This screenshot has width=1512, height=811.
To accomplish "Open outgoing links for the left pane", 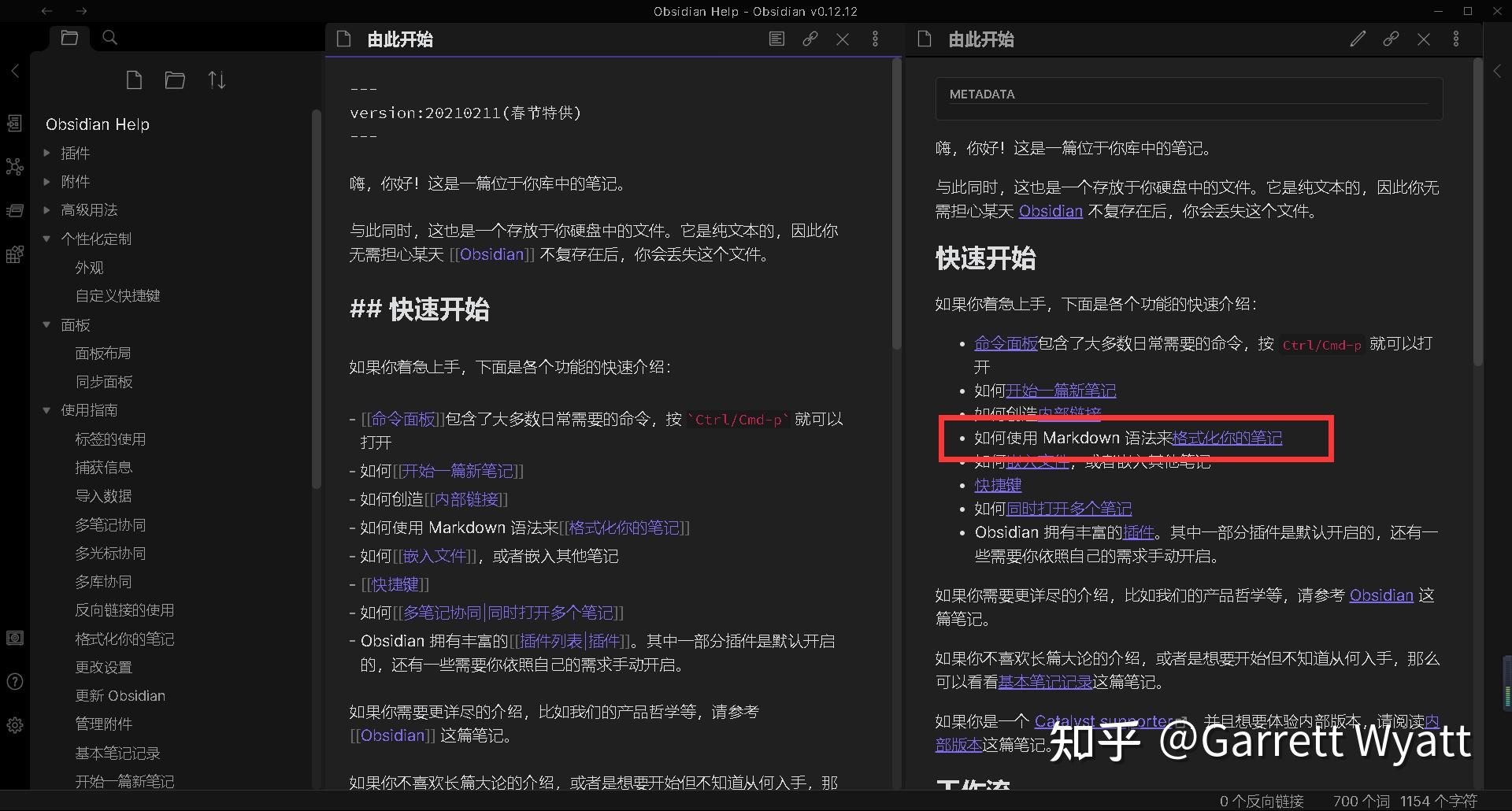I will point(810,38).
